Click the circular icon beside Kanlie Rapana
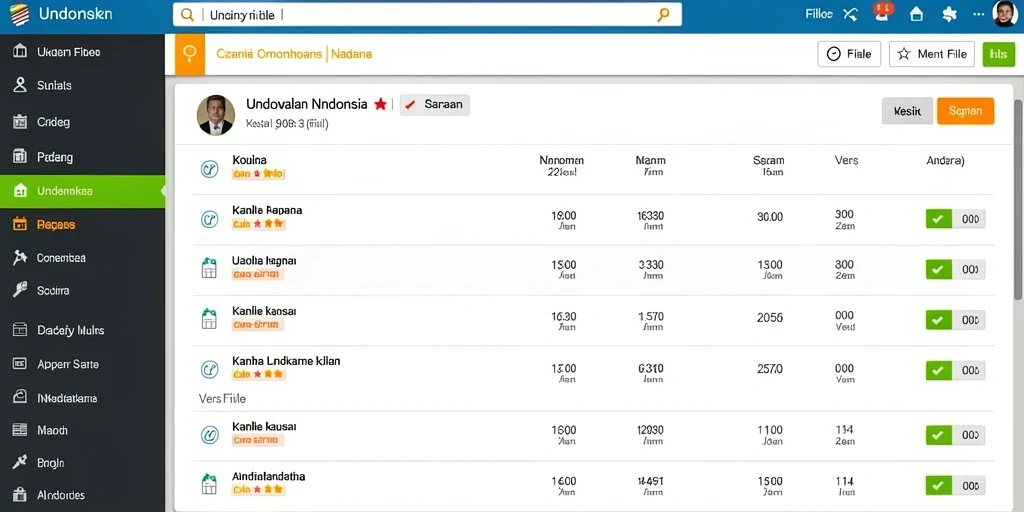This screenshot has width=1024, height=512. [209, 219]
